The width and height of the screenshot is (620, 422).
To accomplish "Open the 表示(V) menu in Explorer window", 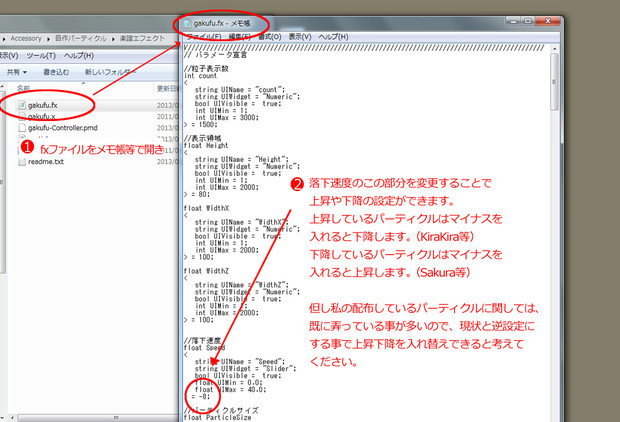I will [9, 56].
